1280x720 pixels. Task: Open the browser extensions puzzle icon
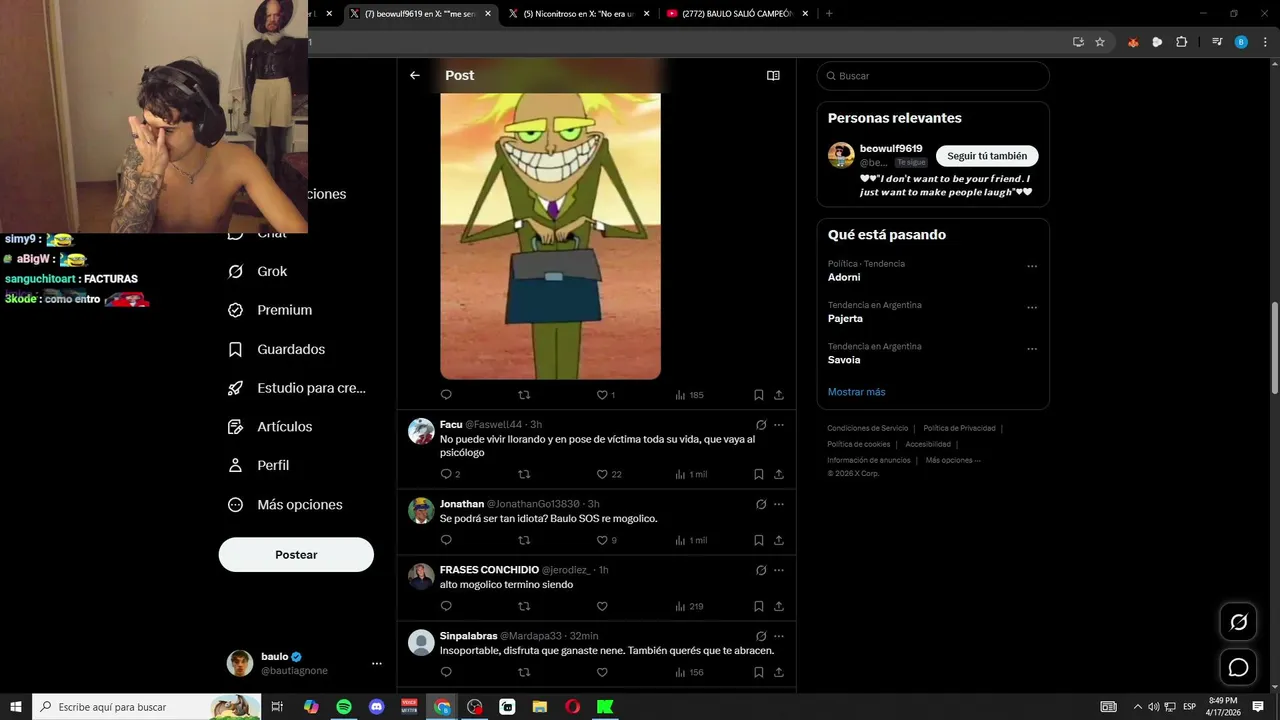(x=1181, y=42)
